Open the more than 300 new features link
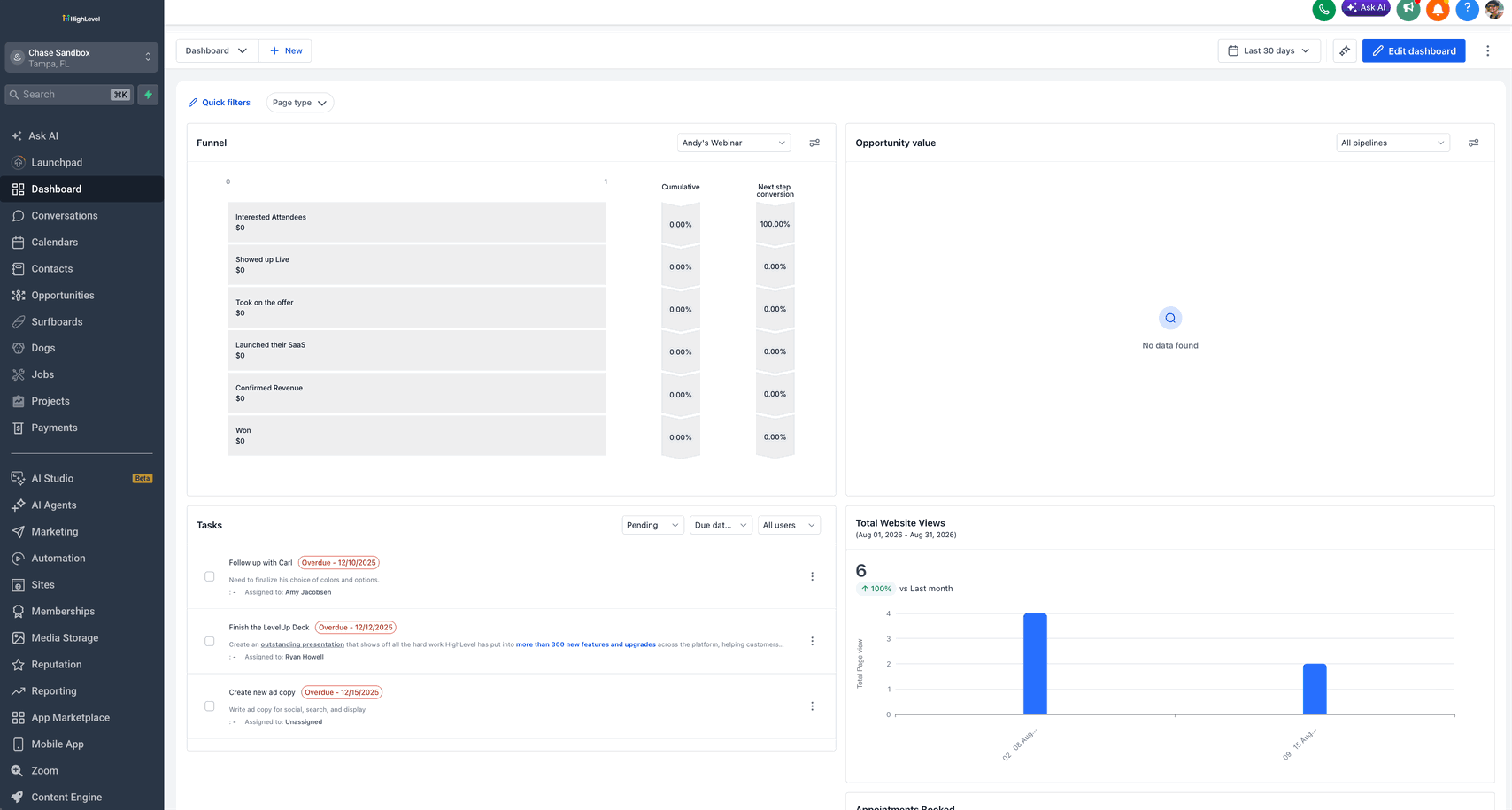 pos(586,644)
